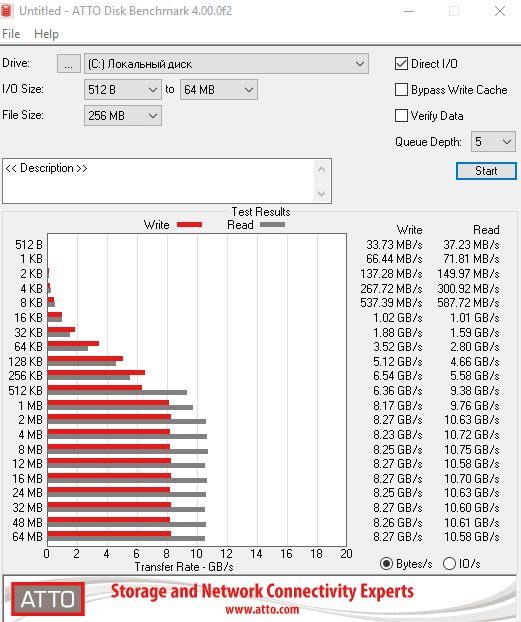521x622 pixels.
Task: Click the 512 KB row label
Action: (x=25, y=391)
